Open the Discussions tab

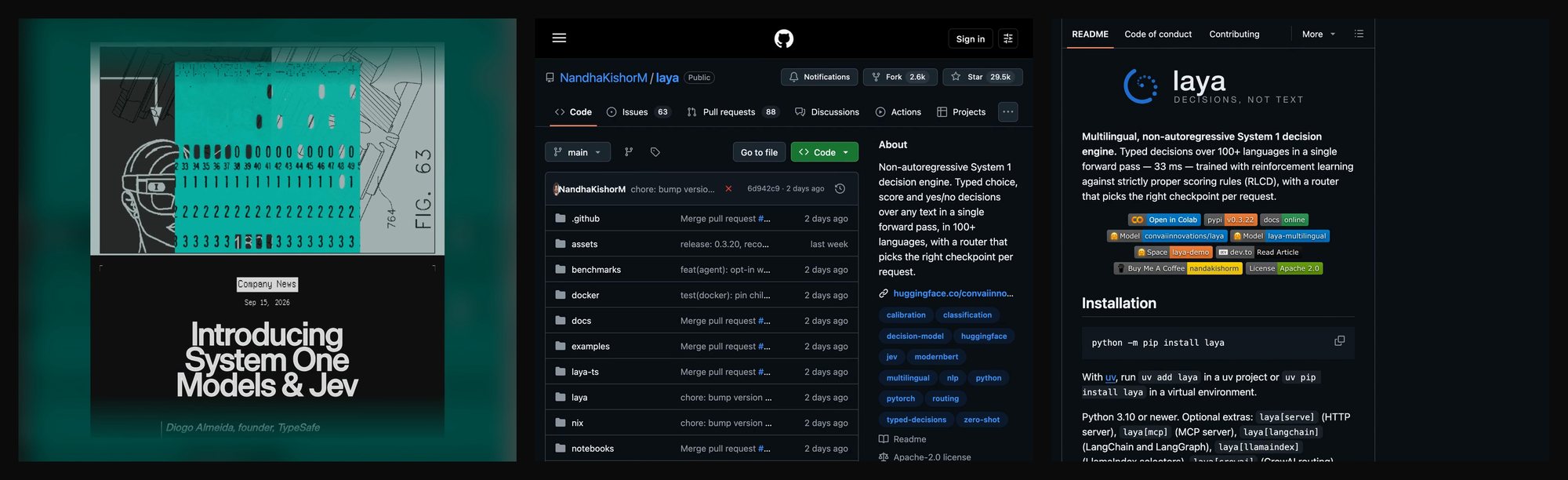827,112
